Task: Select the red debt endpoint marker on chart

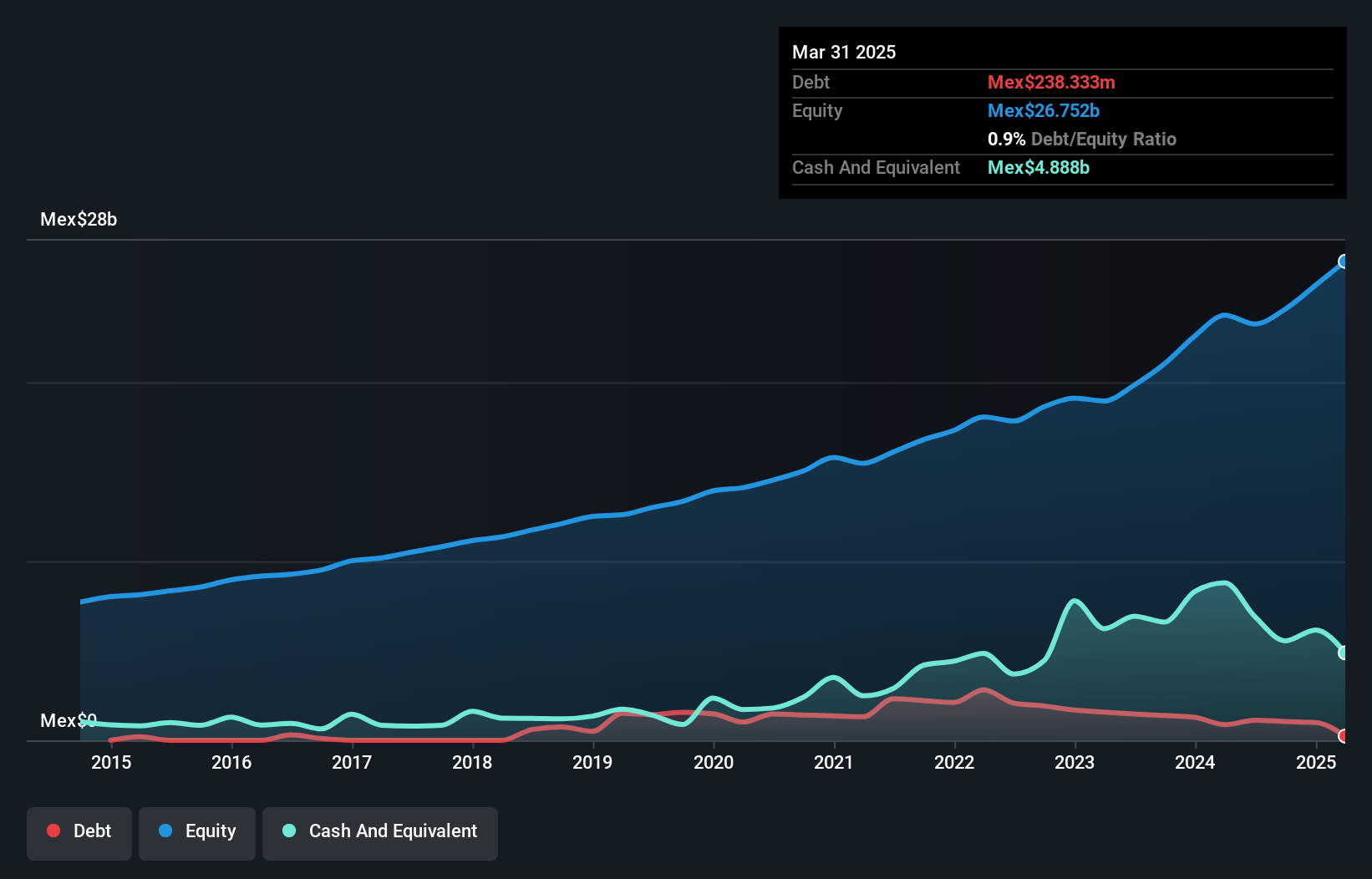Action: [1344, 737]
